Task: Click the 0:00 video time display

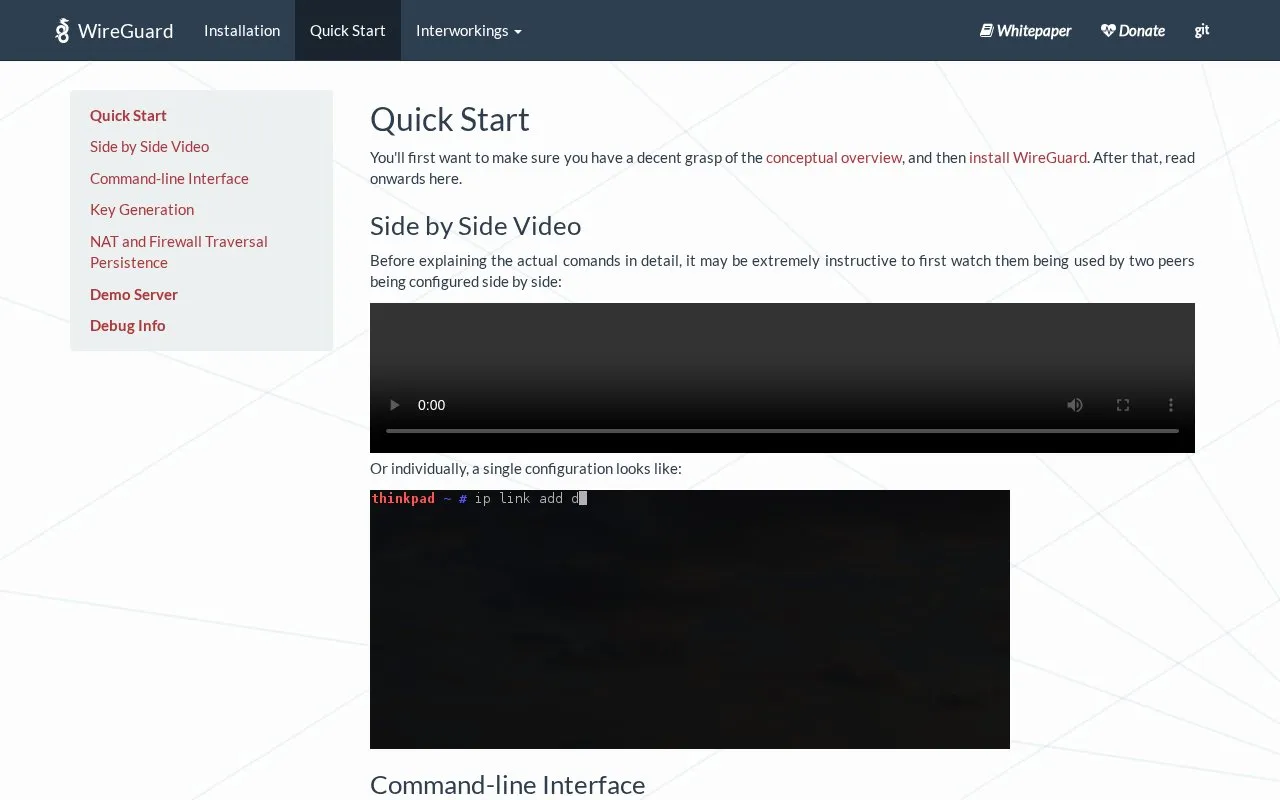Action: pyautogui.click(x=431, y=405)
